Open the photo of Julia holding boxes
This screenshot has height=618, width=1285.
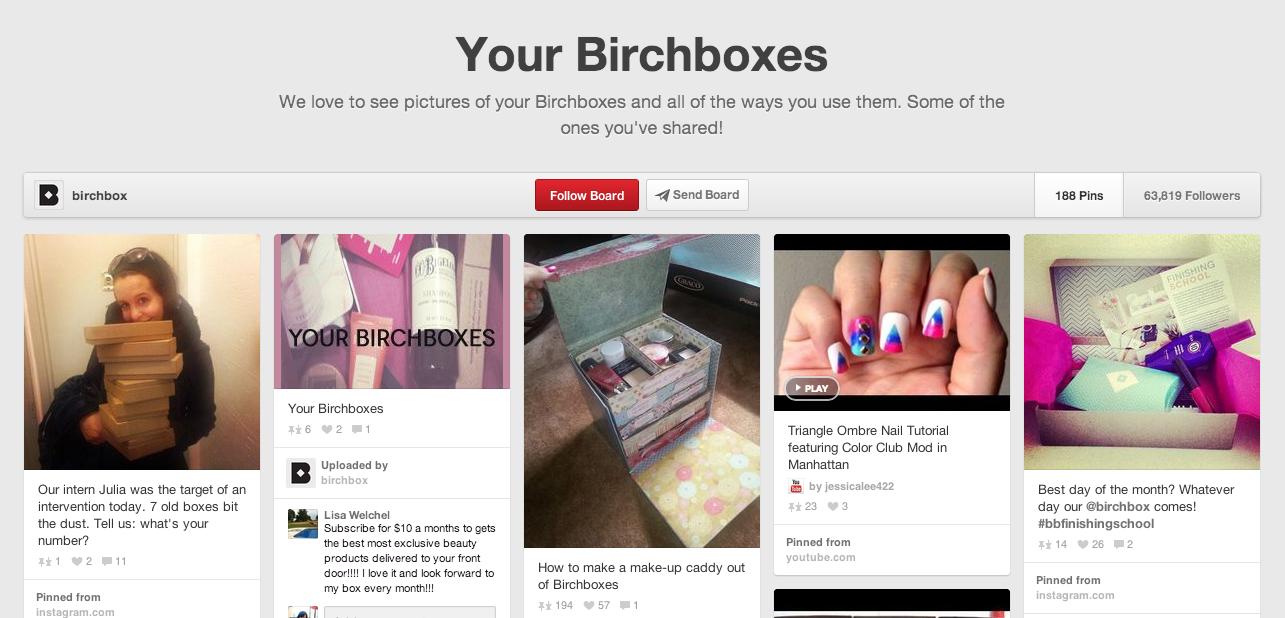pos(142,352)
